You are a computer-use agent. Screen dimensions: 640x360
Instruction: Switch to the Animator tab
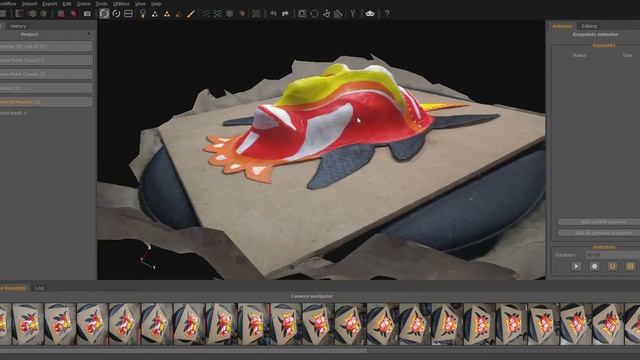click(562, 26)
